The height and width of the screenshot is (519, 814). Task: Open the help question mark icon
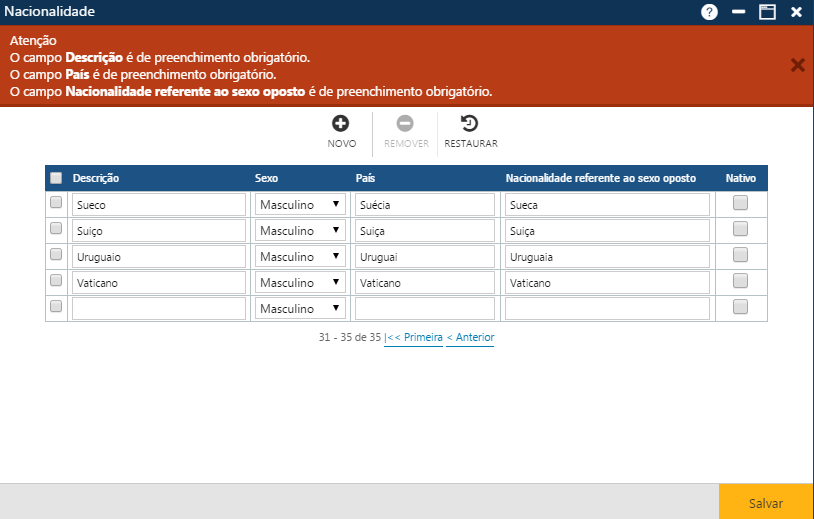pyautogui.click(x=710, y=12)
